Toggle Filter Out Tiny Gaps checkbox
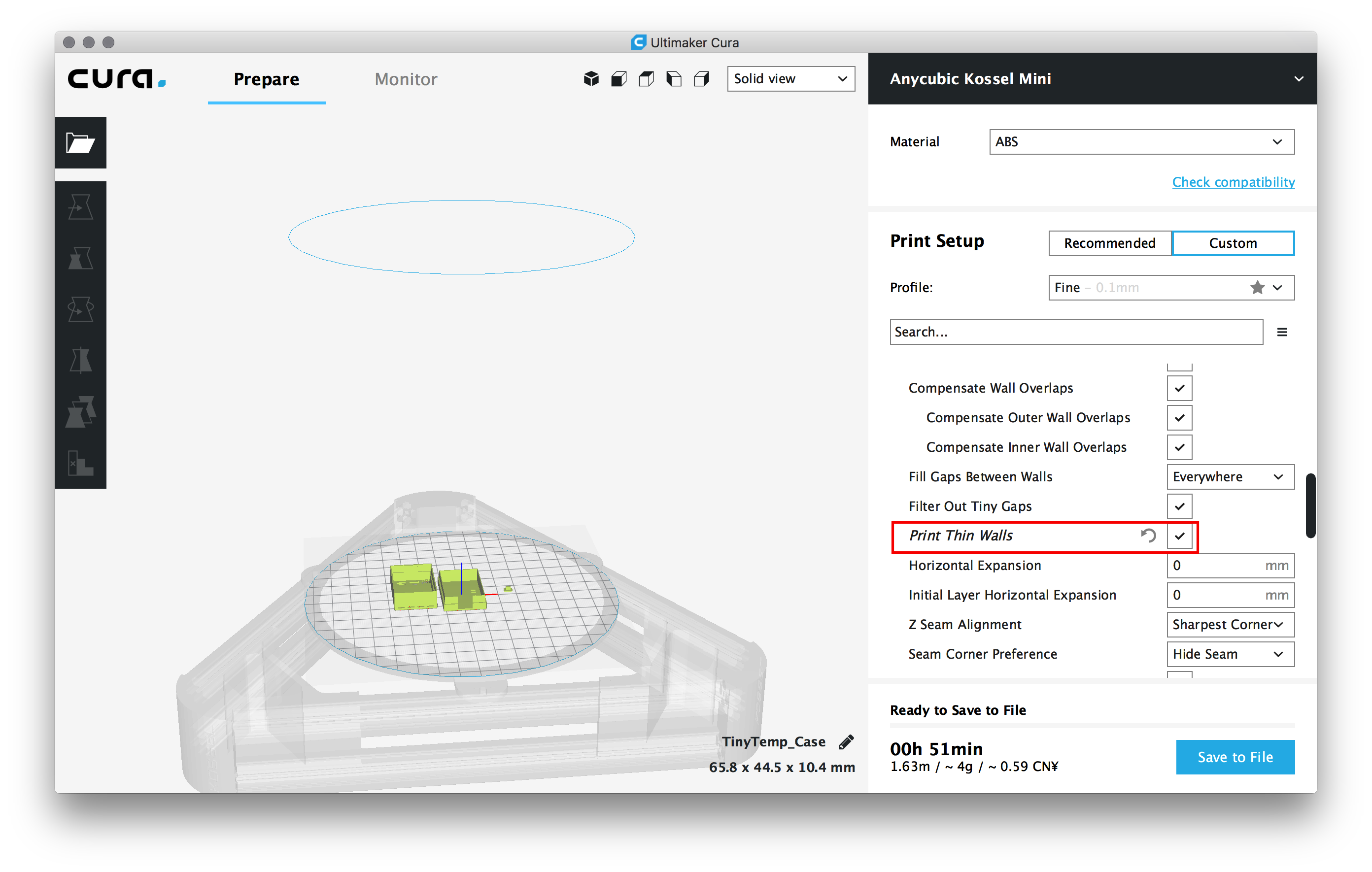 [1179, 506]
